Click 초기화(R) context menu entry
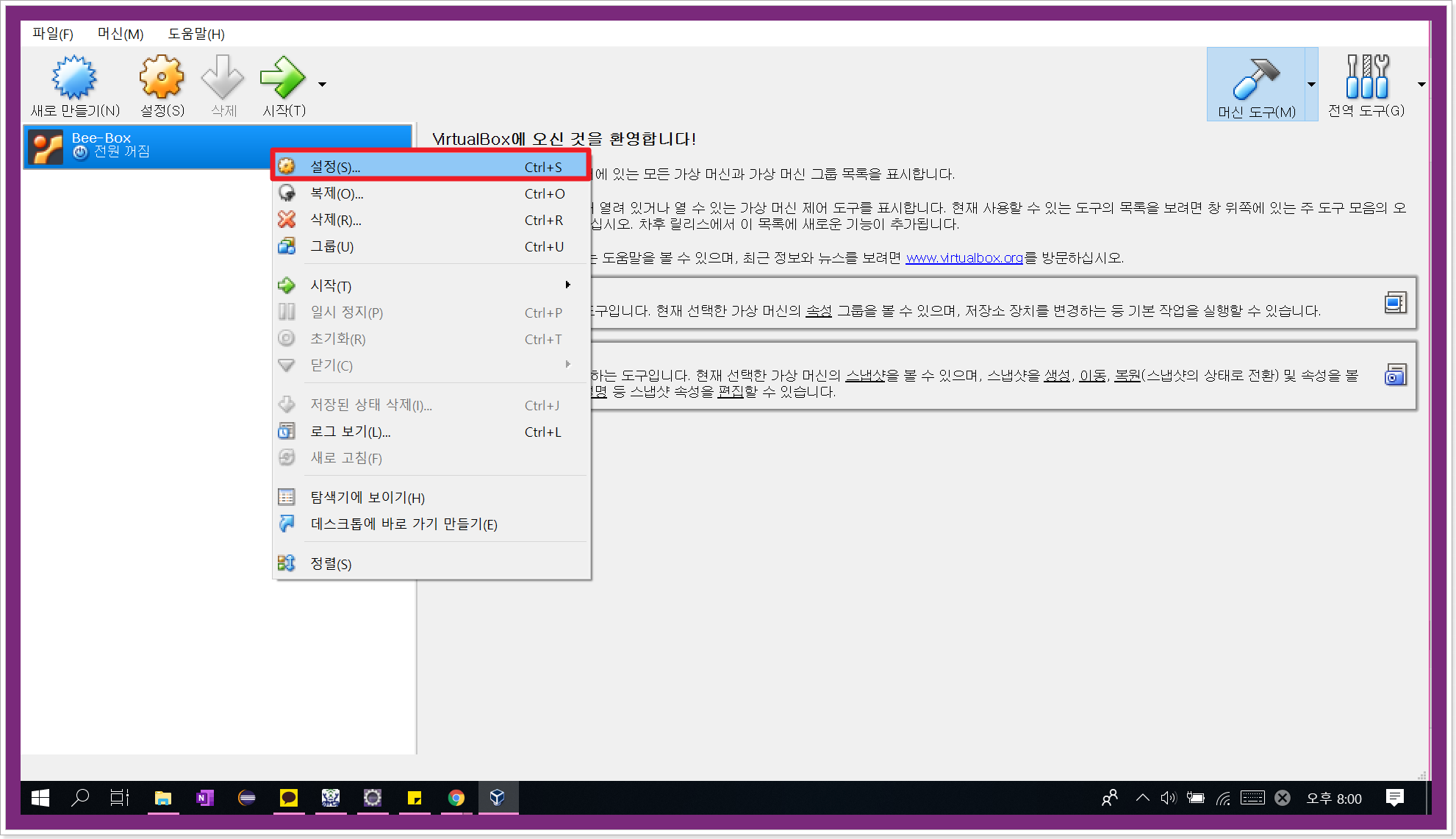Screen dimensions: 1456x839 (x=431, y=339)
